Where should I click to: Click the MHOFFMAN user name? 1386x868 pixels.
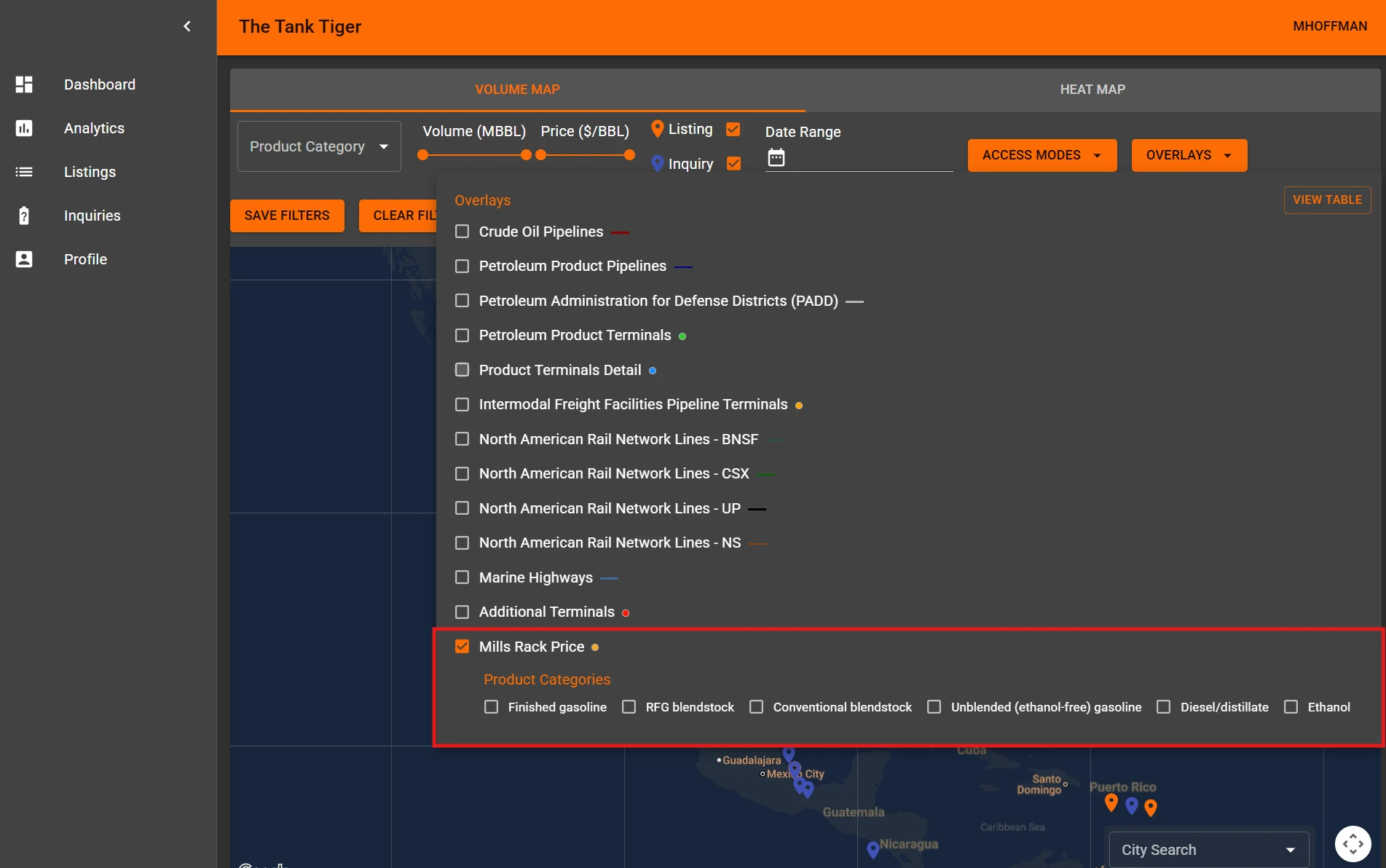pos(1330,26)
